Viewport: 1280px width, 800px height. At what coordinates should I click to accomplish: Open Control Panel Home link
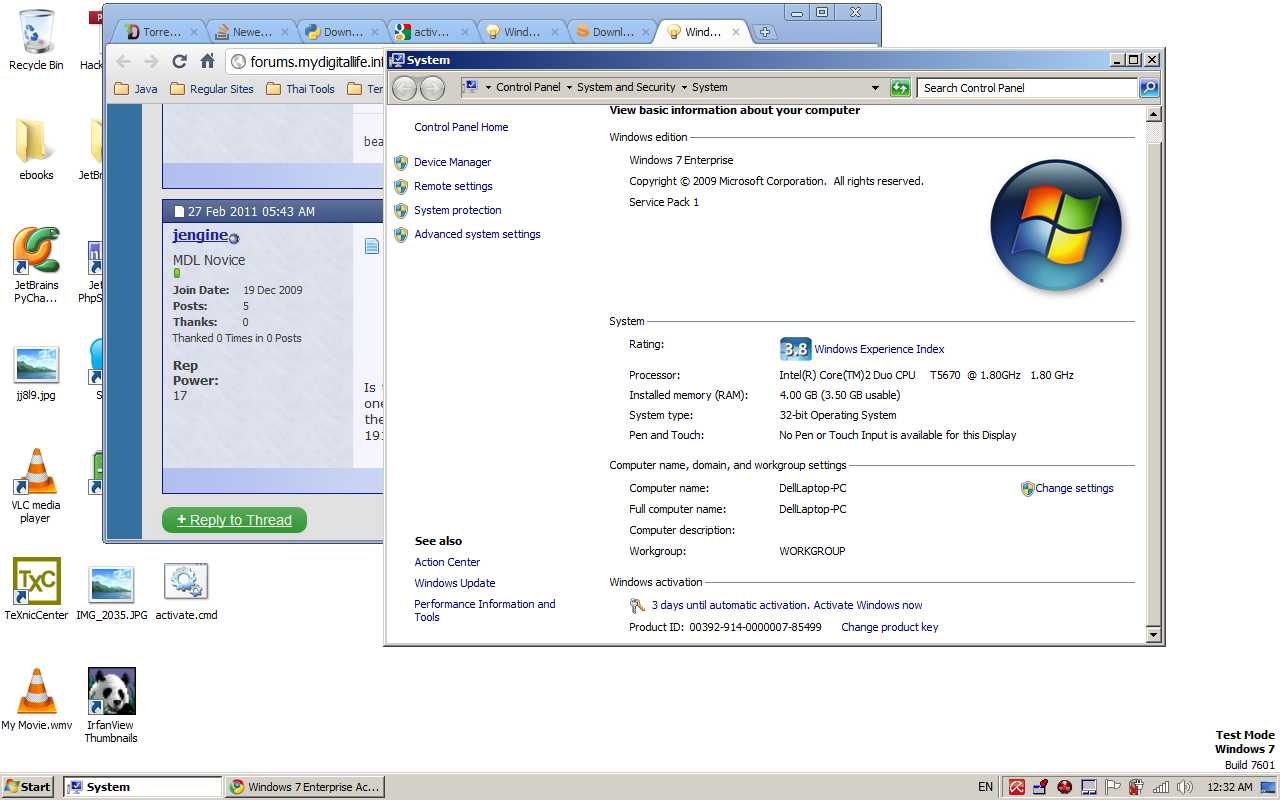pyautogui.click(x=461, y=127)
